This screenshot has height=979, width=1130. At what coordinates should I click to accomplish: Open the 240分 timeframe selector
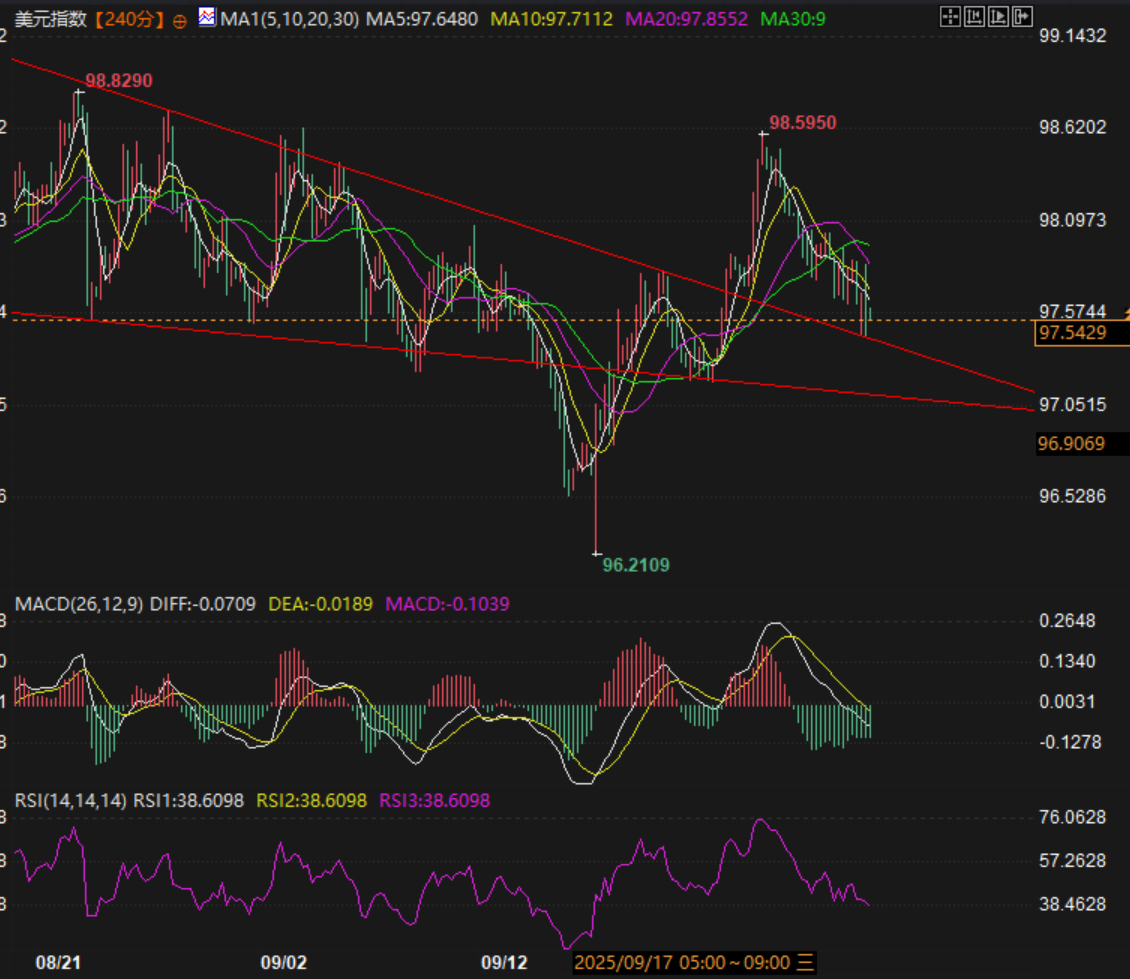tap(130, 19)
